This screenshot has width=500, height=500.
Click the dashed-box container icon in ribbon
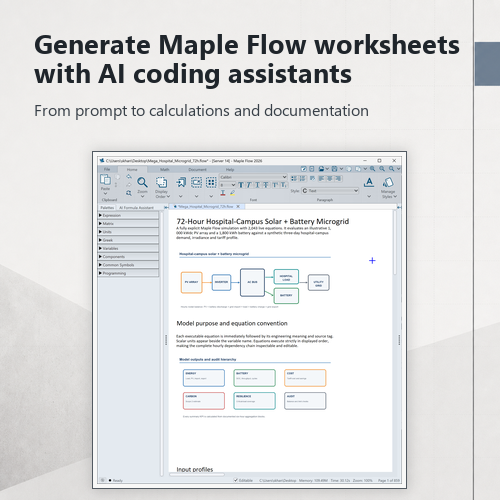click(196, 182)
